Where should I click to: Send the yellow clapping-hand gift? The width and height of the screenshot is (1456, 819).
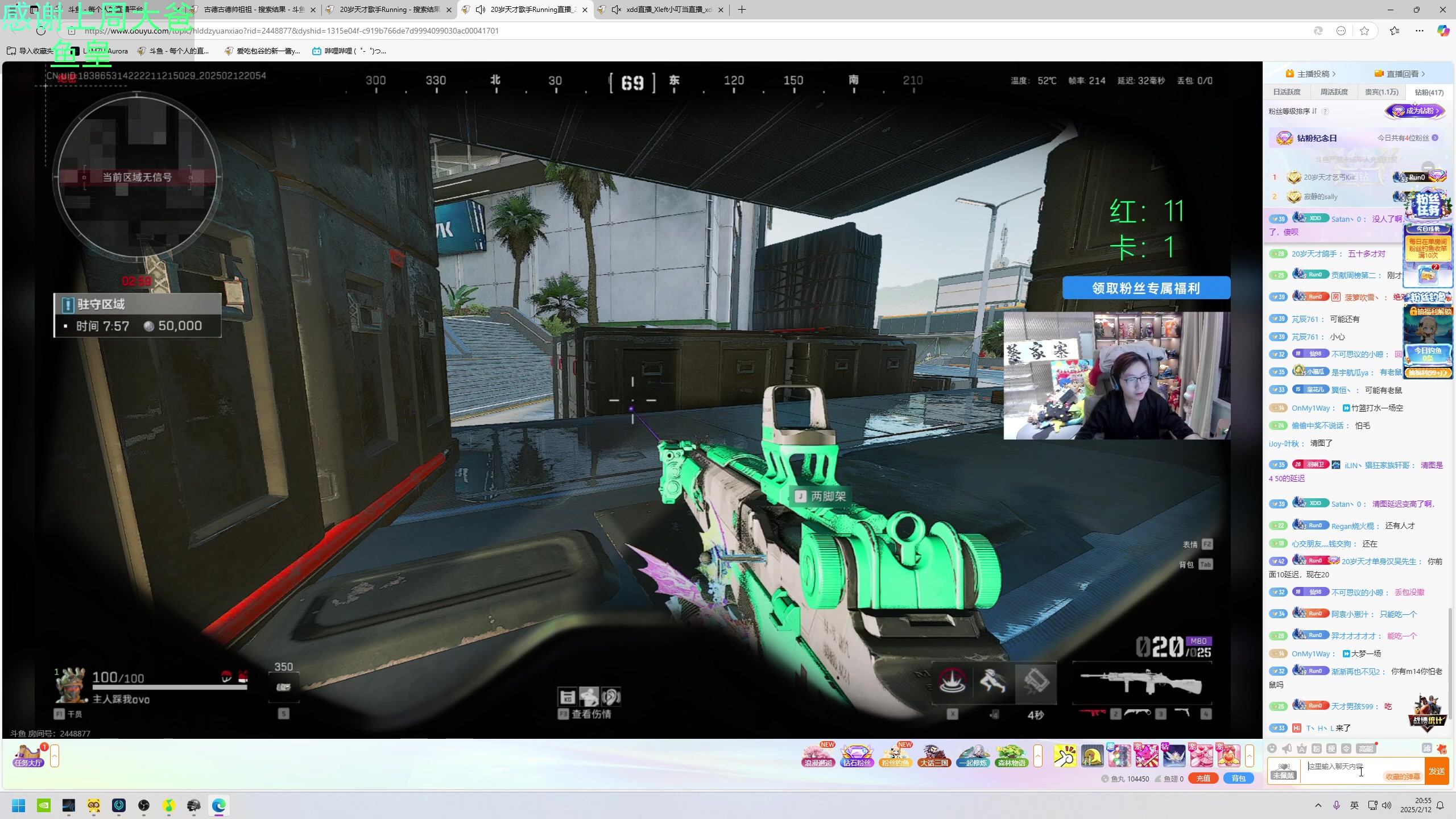pyautogui.click(x=1065, y=756)
